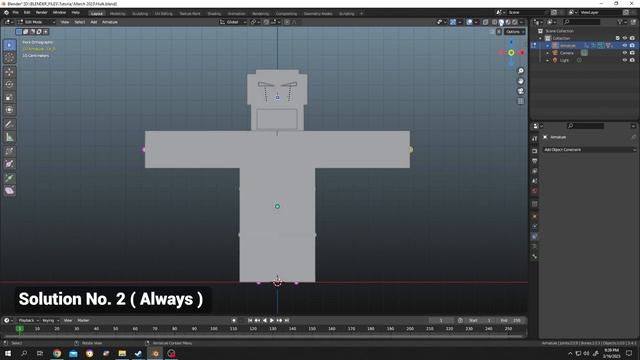This screenshot has width=640, height=360.
Task: Open Chrome from the Windows taskbar
Action: [x=57, y=353]
